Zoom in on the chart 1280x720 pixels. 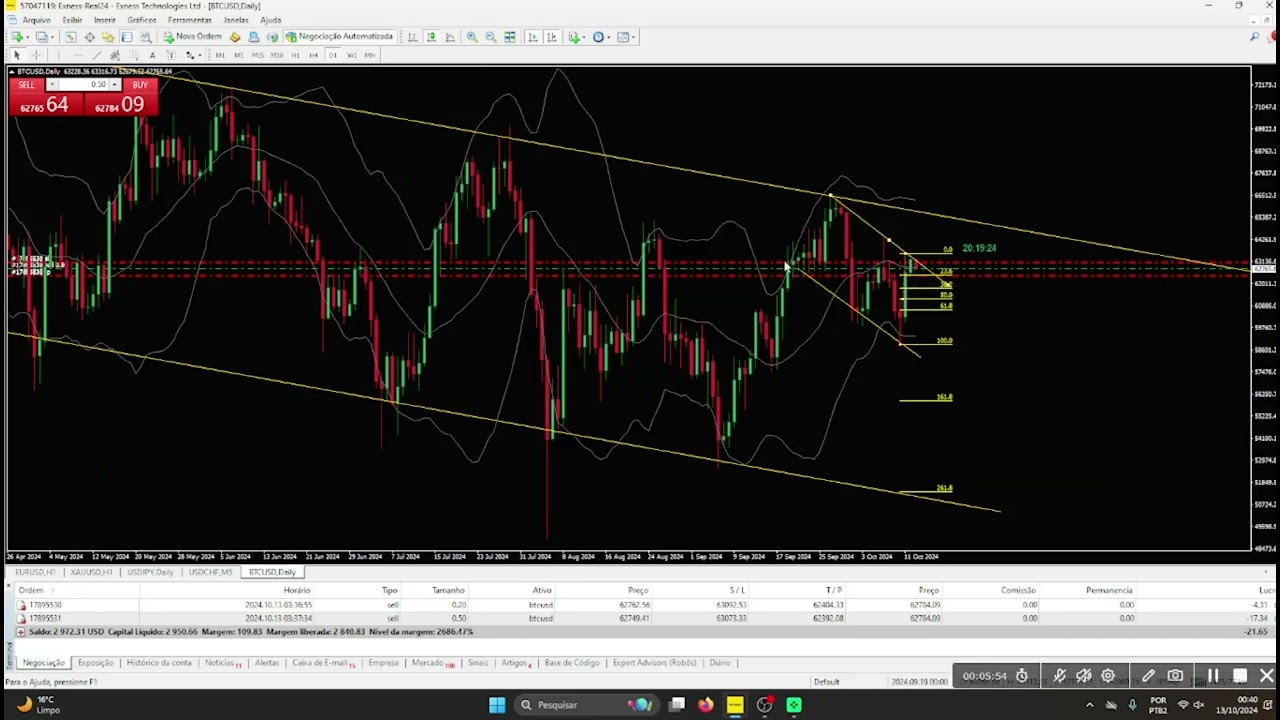point(472,37)
